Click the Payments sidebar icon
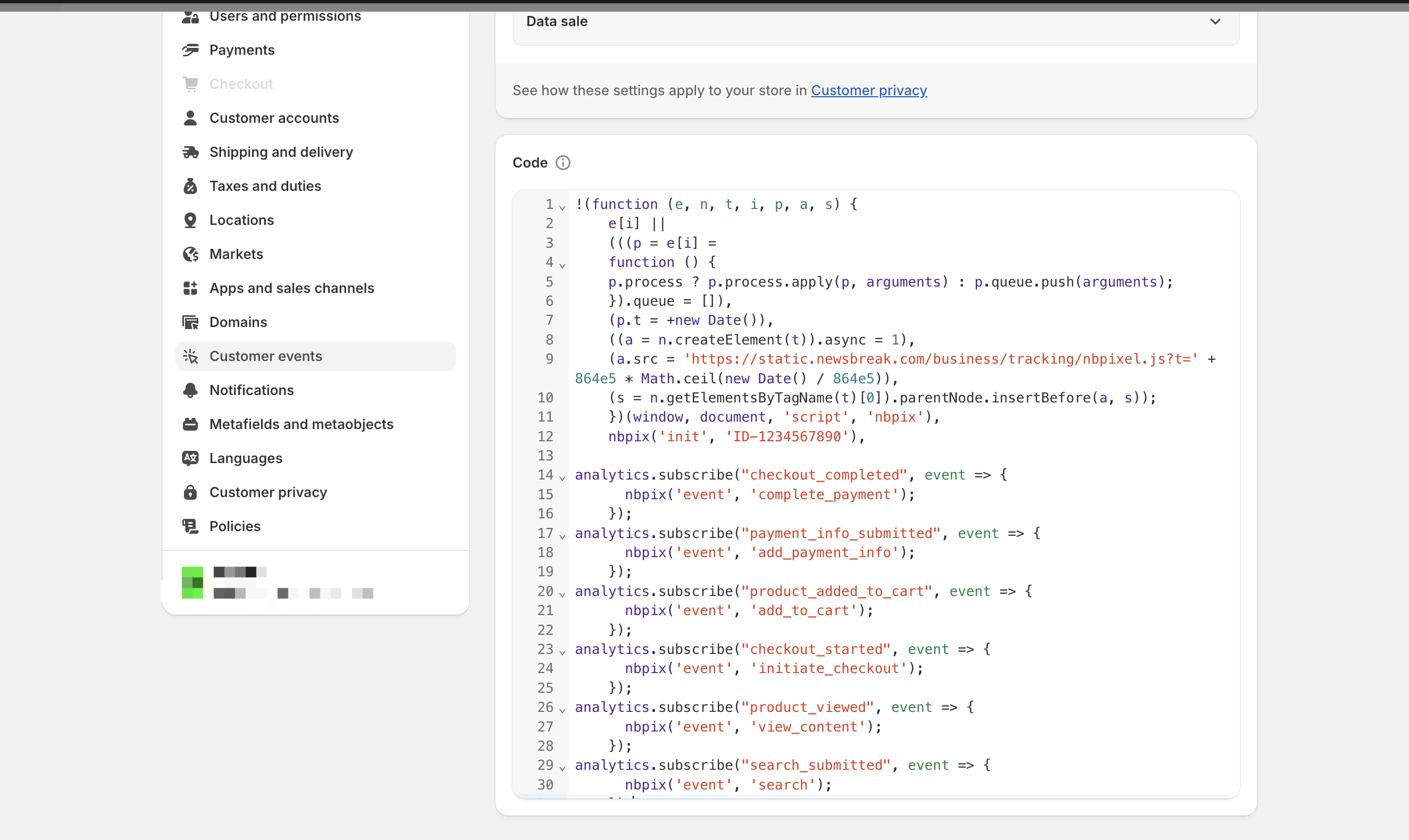This screenshot has width=1409, height=840. 190,50
